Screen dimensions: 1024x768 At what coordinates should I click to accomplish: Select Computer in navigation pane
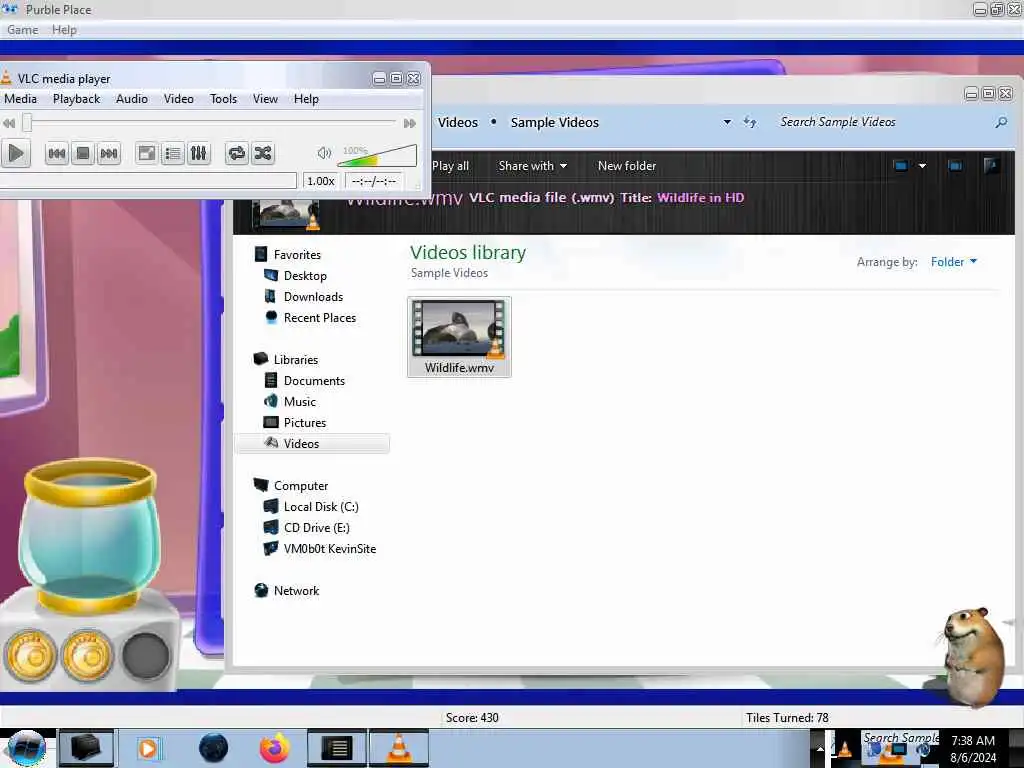(301, 486)
